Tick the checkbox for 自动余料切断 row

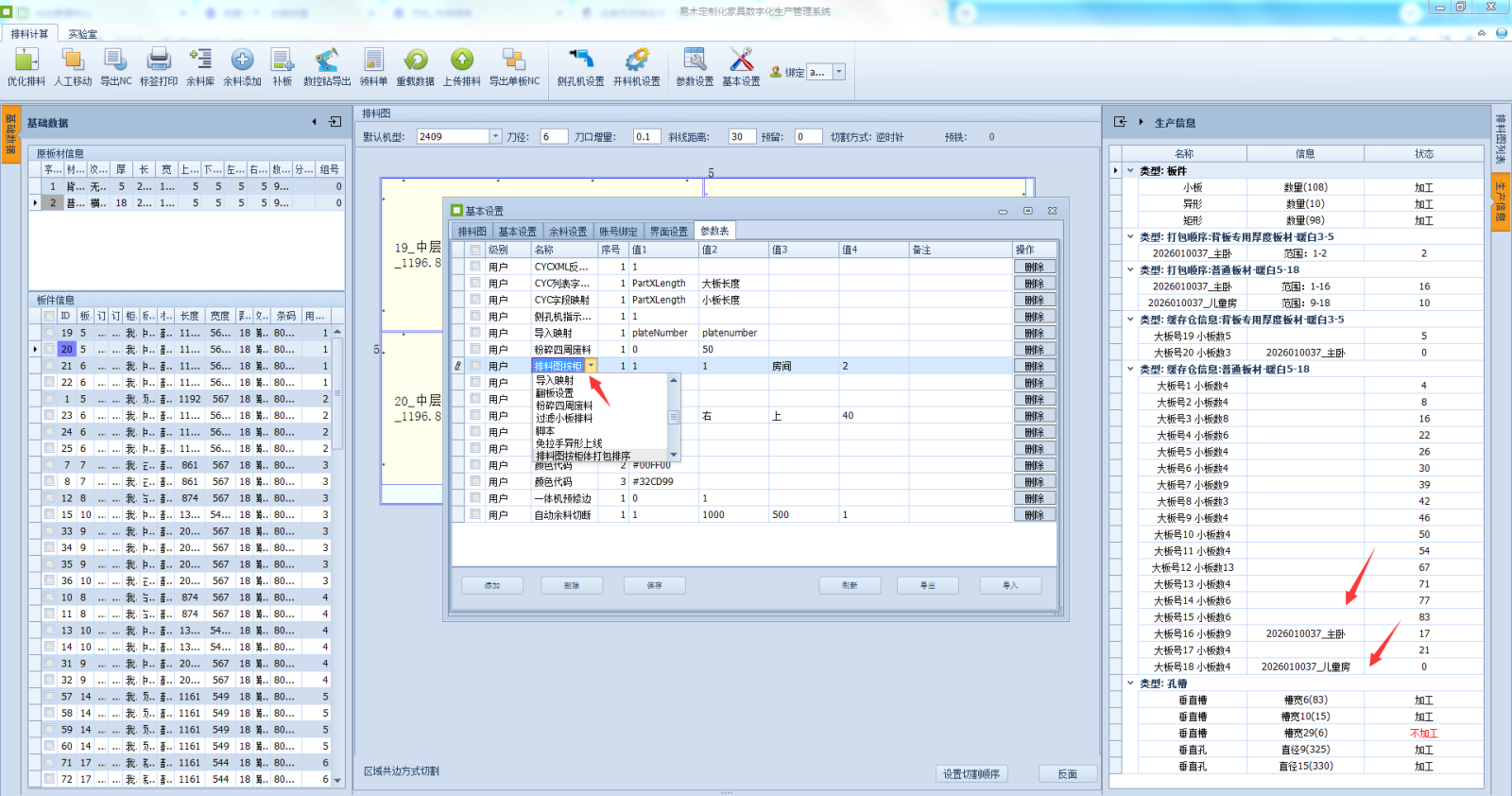(475, 515)
